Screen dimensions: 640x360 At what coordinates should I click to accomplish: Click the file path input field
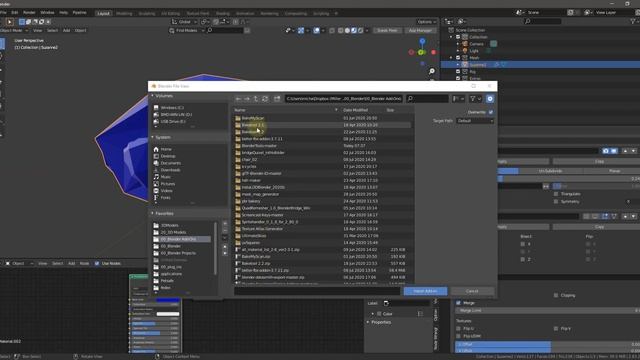344,99
